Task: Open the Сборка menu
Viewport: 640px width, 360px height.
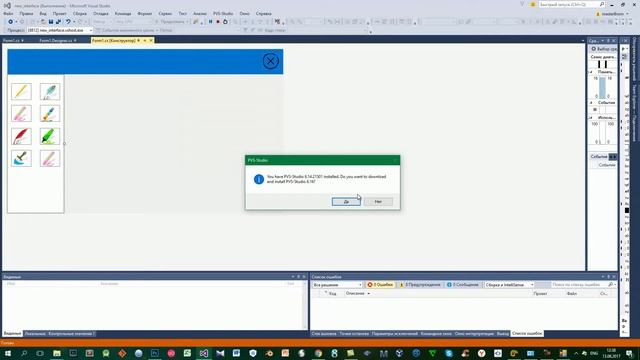Action: point(80,13)
